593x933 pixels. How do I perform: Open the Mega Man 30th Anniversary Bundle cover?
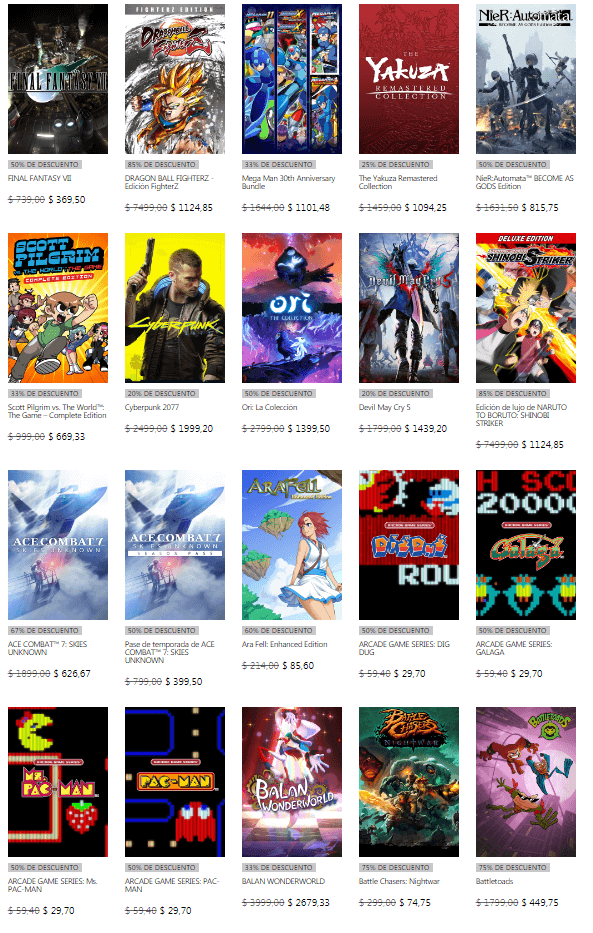pos(292,79)
